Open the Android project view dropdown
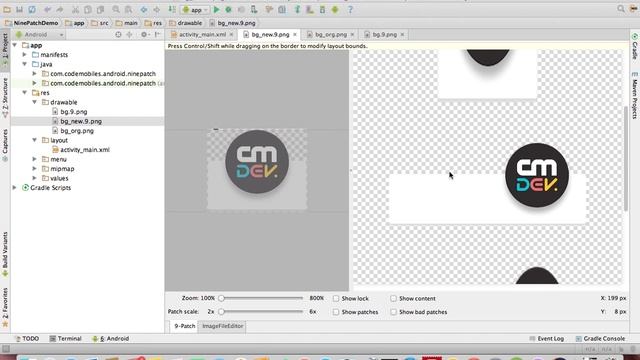 click(x=39, y=35)
